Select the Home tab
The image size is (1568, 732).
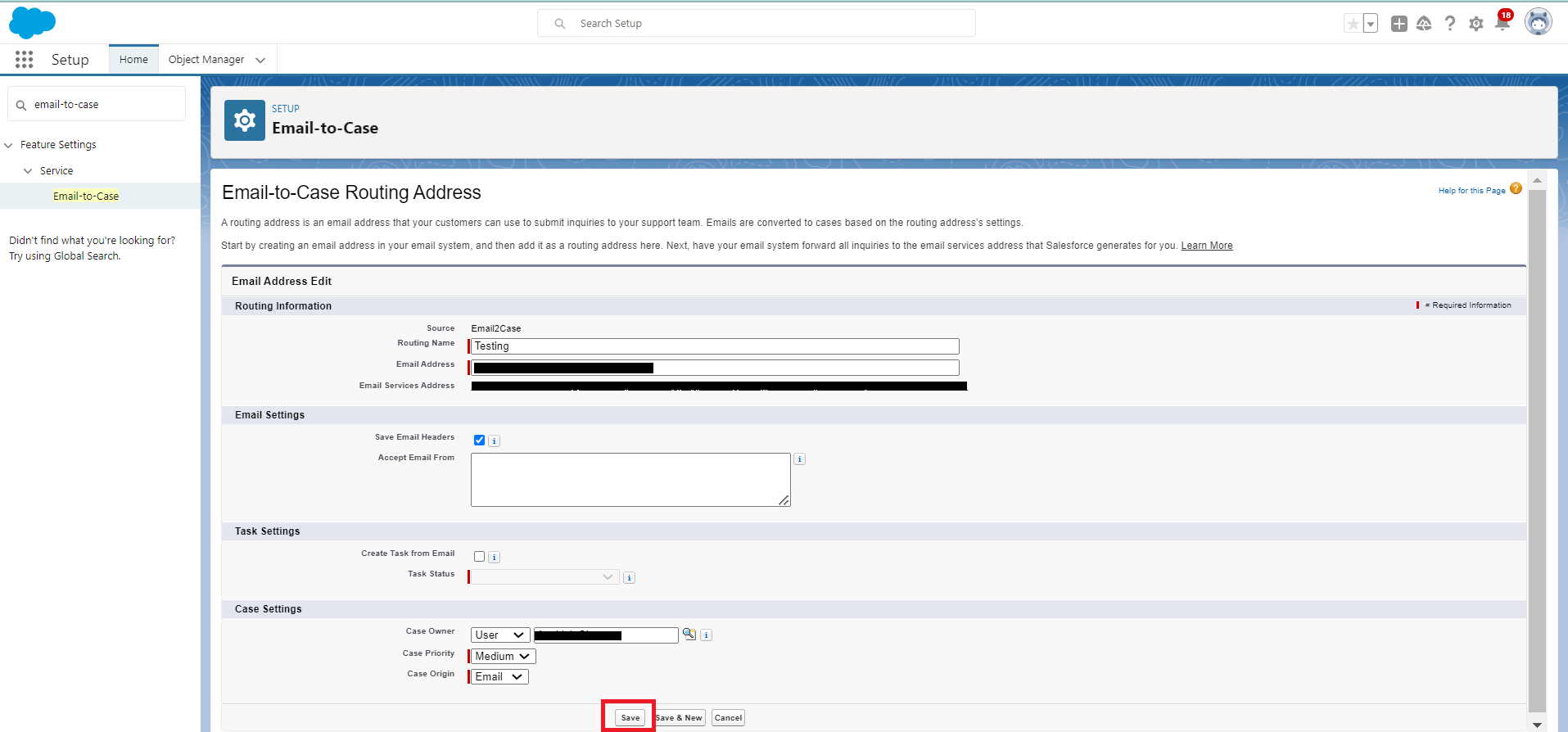(133, 60)
